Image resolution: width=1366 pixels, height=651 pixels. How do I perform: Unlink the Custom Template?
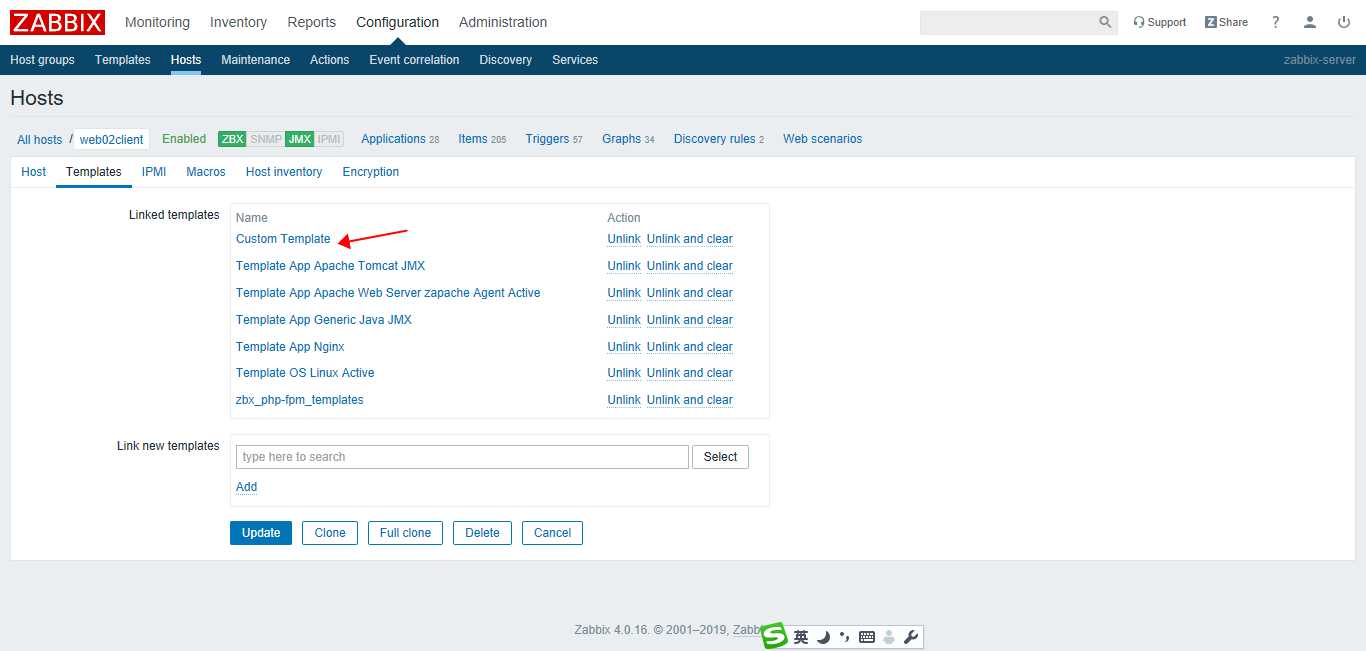[624, 239]
